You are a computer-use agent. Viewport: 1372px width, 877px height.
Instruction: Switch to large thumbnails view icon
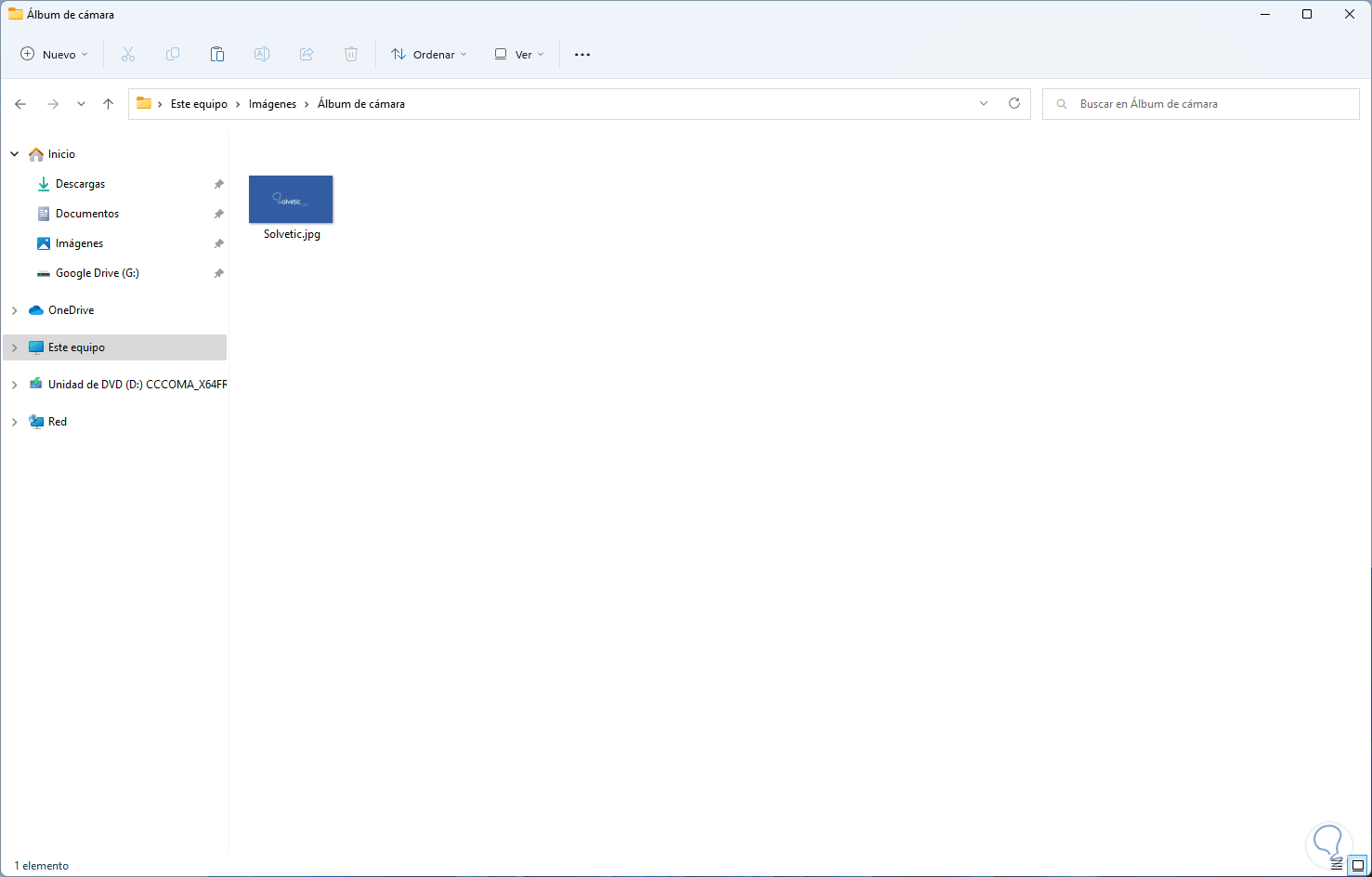[x=1357, y=865]
